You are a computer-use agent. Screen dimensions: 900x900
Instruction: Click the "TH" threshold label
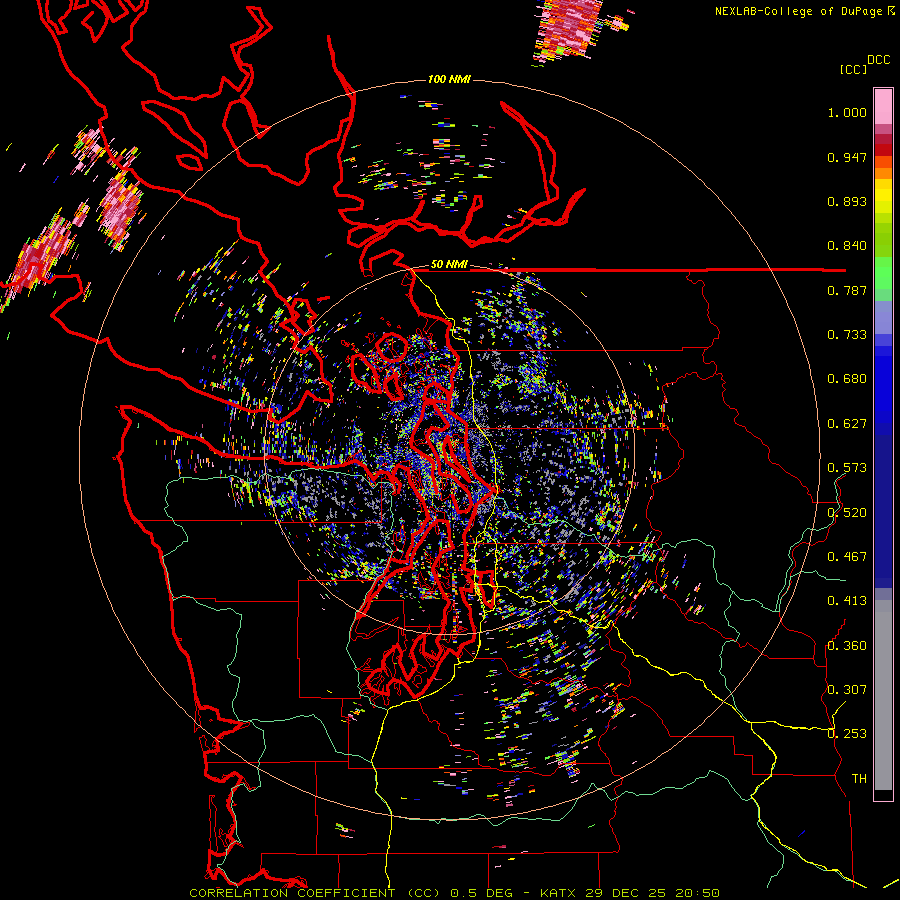tap(859, 779)
